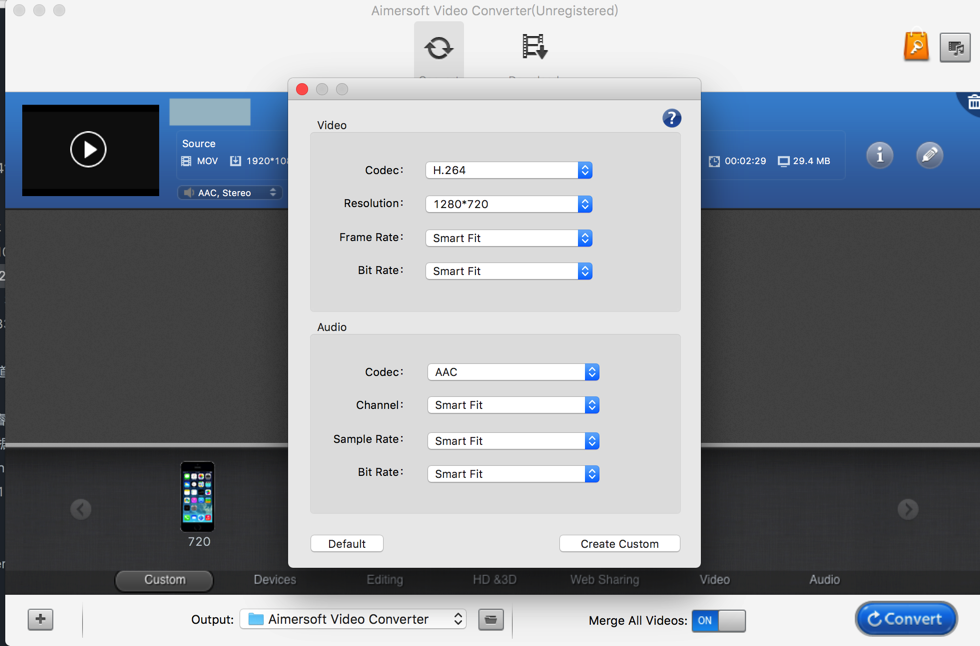980x646 pixels.
Task: Click the add file plus button
Action: 41,619
